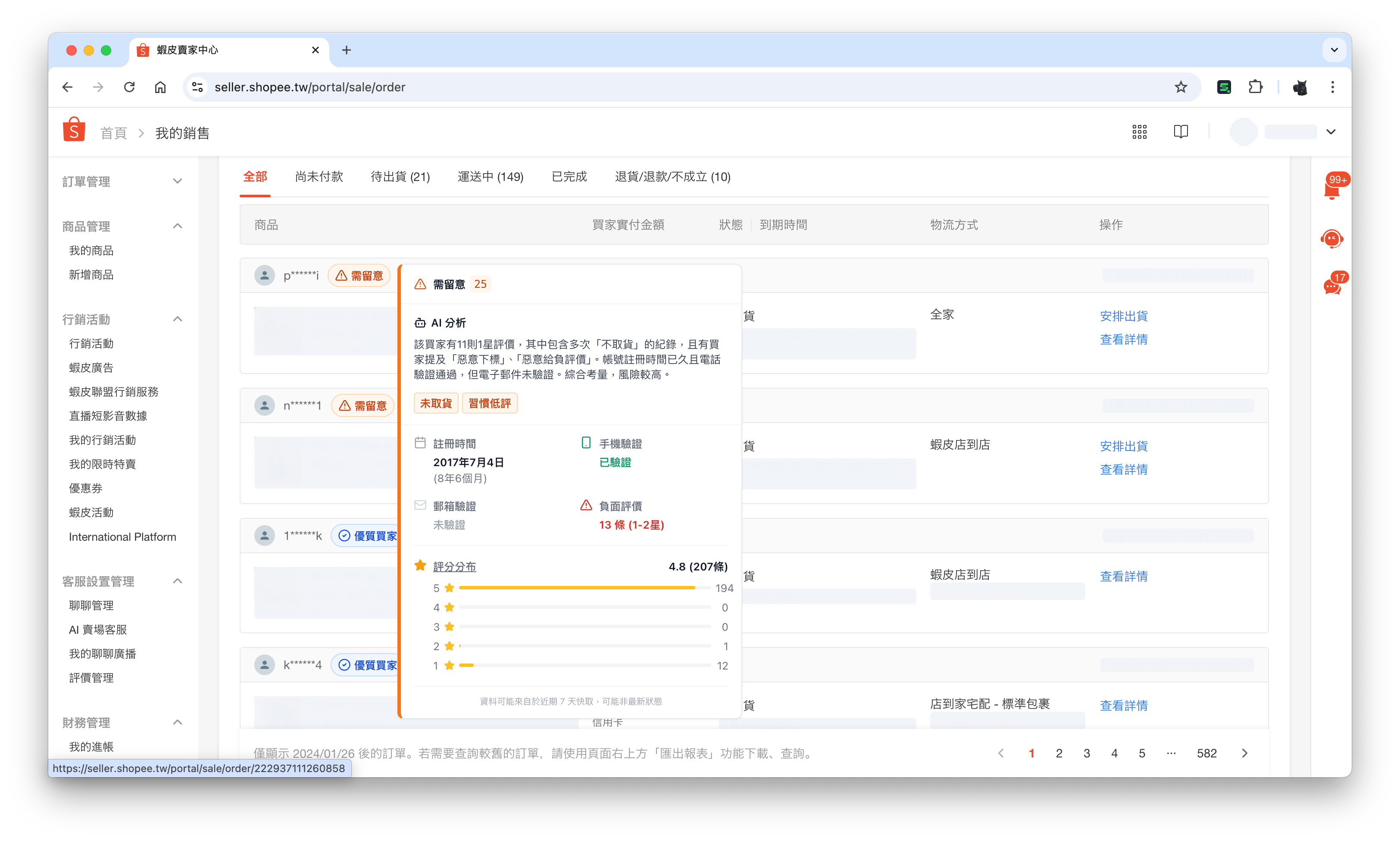Click 查看詳情 for buyer n******1's order
Viewport: 1400px width, 841px height.
pyautogui.click(x=1123, y=470)
